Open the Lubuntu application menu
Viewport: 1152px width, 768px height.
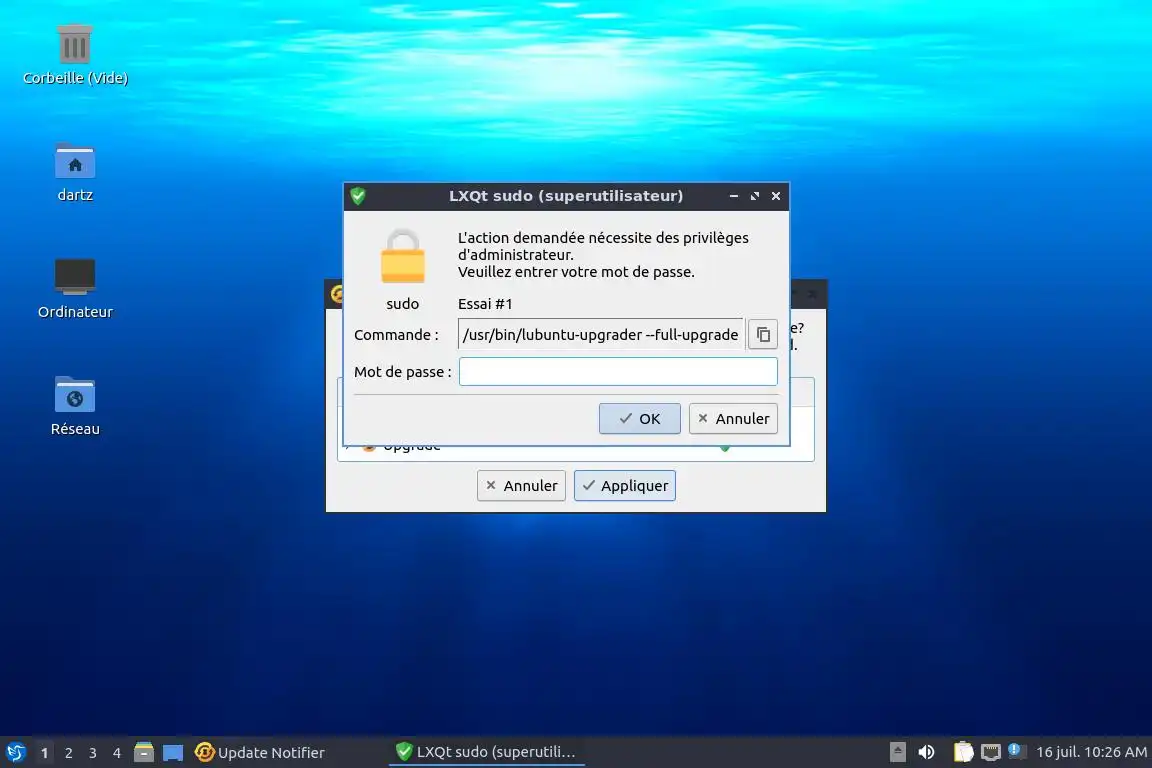(15, 753)
